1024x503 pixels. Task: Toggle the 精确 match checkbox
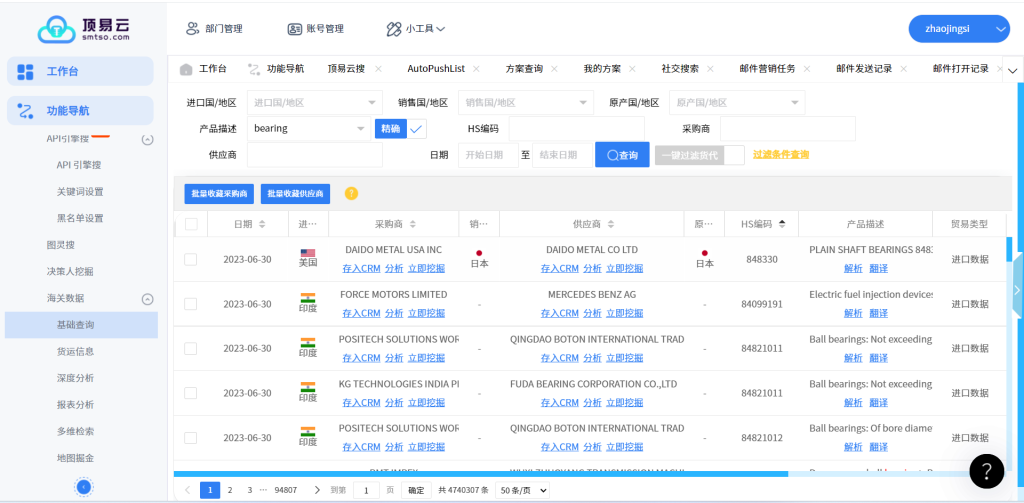click(x=417, y=128)
